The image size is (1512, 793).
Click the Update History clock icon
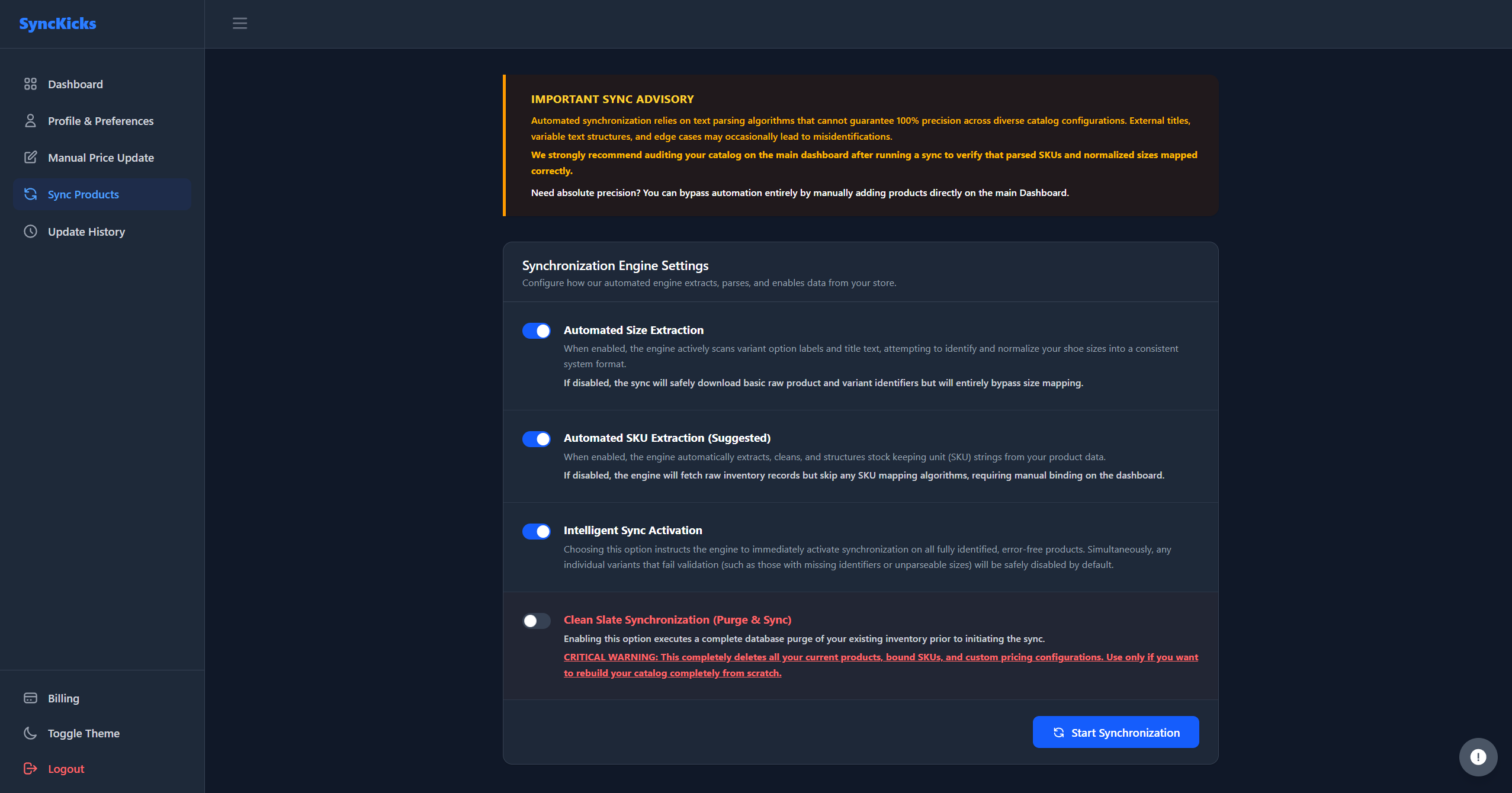tap(30, 232)
